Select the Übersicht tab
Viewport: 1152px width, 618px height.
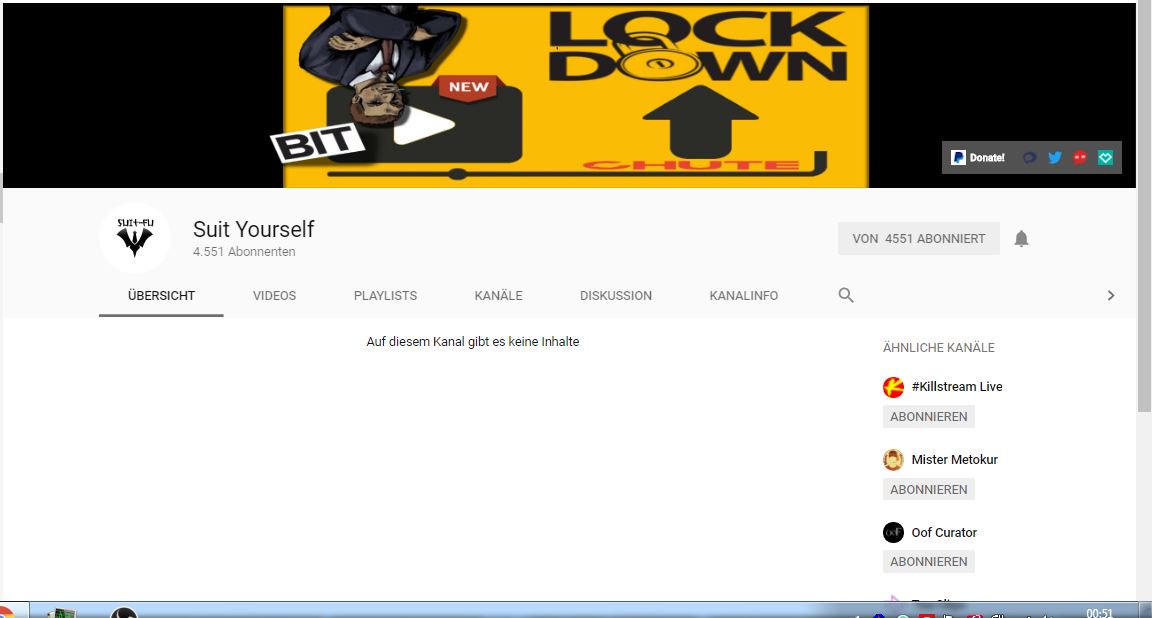(x=161, y=295)
